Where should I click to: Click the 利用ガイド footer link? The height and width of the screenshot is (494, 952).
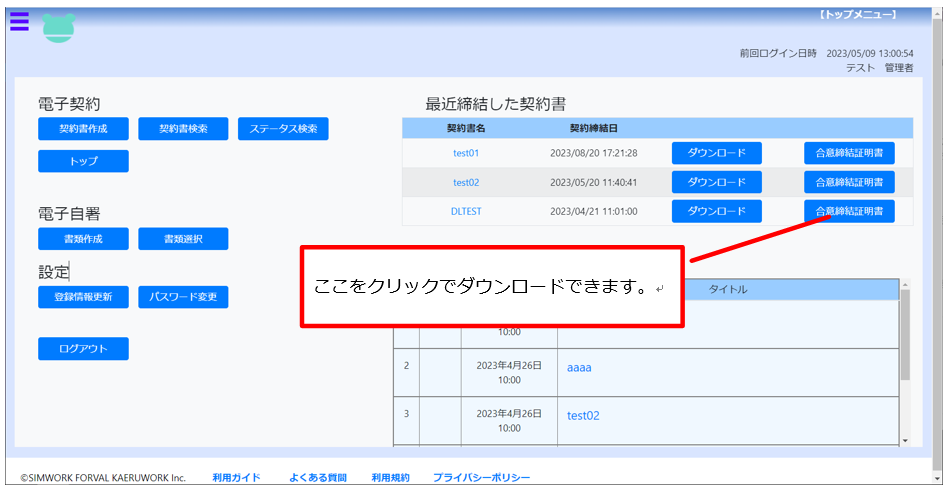[236, 478]
